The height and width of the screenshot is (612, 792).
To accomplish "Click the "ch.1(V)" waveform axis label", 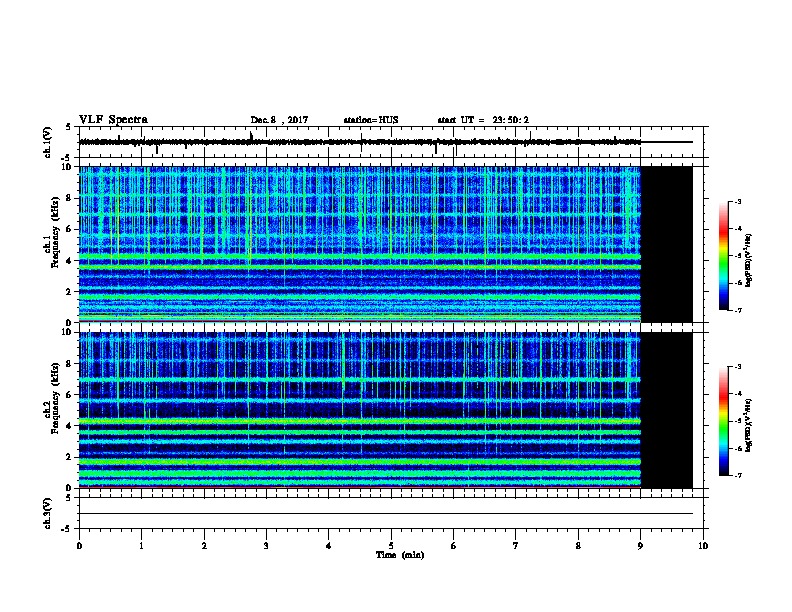I will (47, 142).
